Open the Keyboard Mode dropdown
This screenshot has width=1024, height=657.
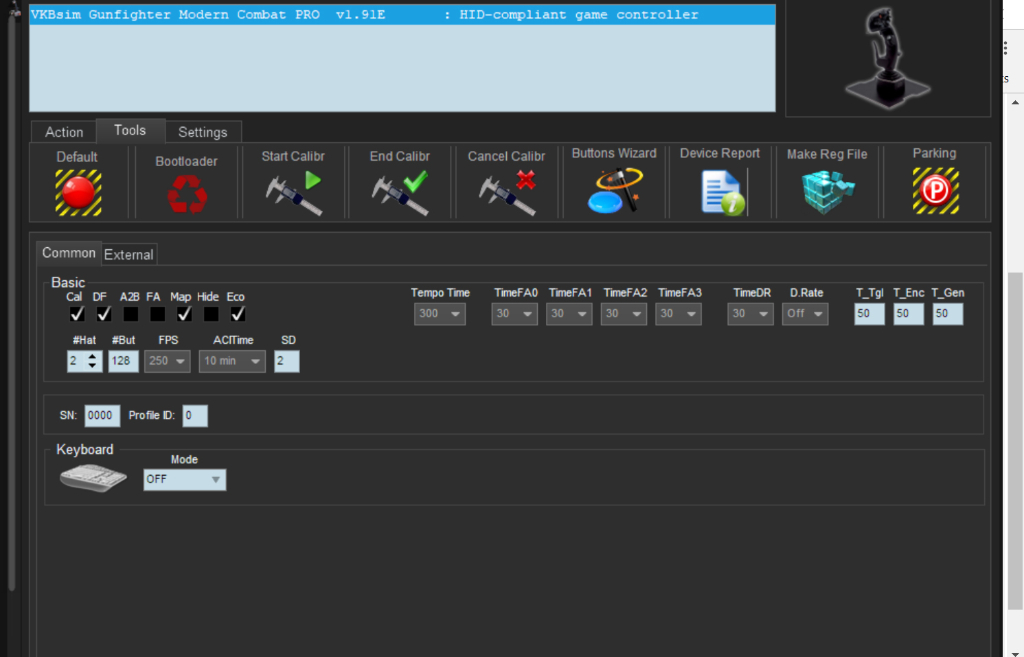pyautogui.click(x=185, y=480)
